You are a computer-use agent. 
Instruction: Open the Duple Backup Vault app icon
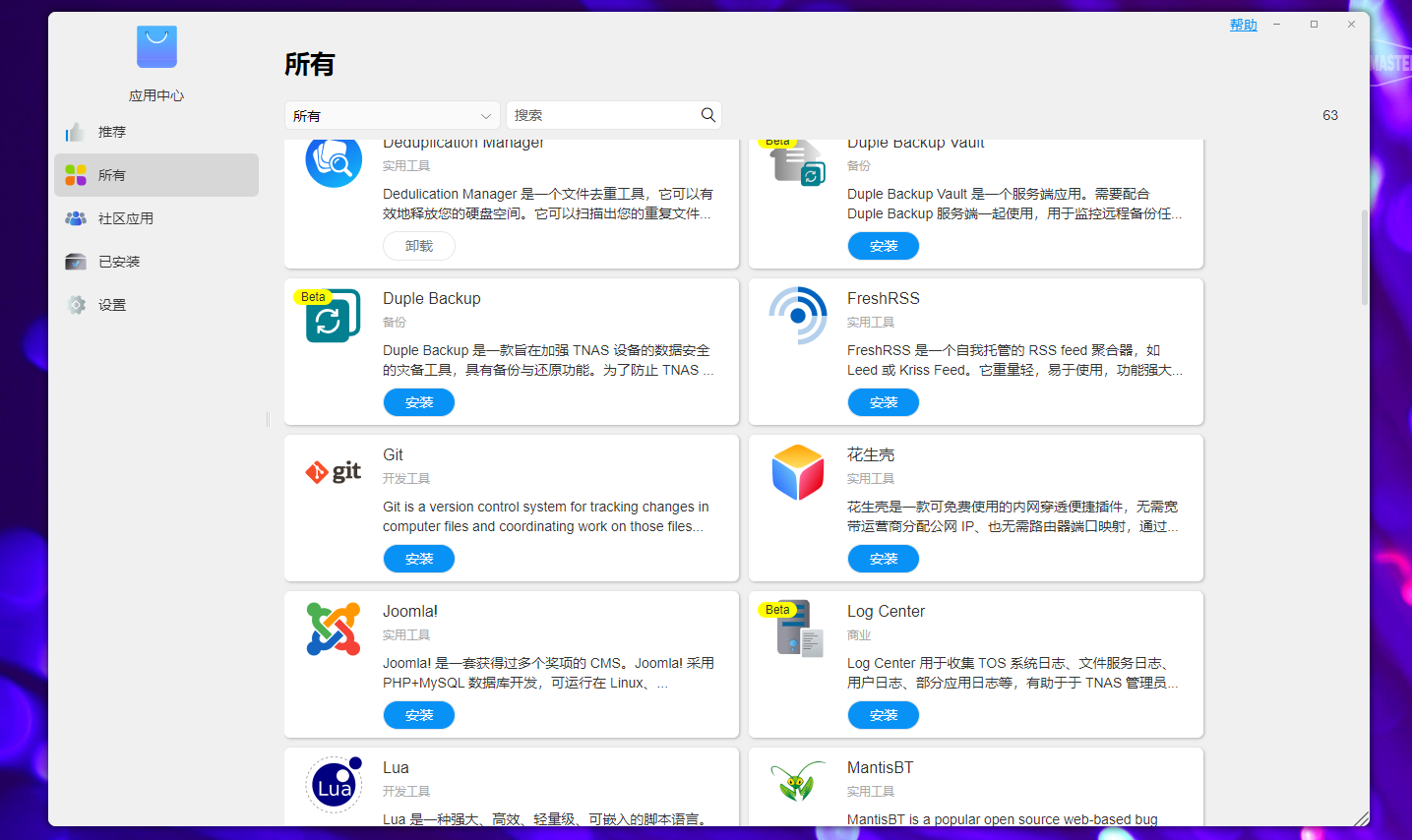pos(798,163)
